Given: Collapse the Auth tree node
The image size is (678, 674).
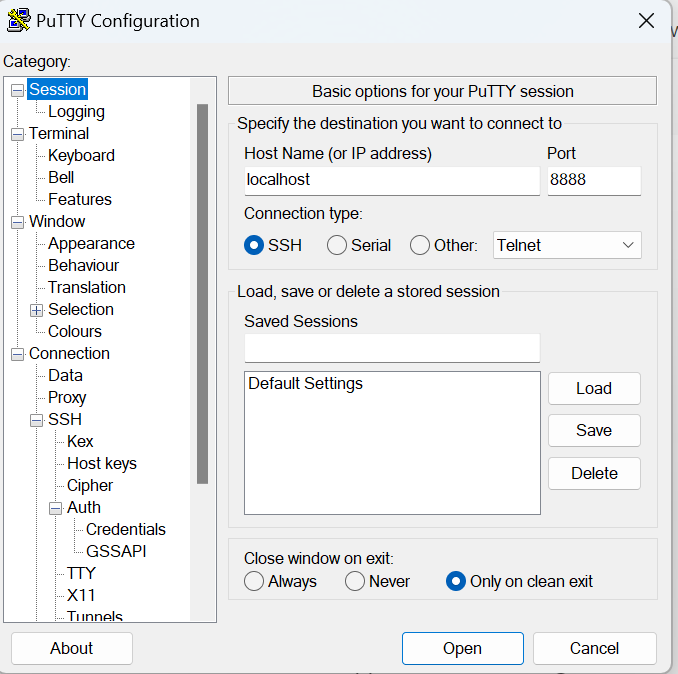Looking at the screenshot, I should pyautogui.click(x=55, y=508).
